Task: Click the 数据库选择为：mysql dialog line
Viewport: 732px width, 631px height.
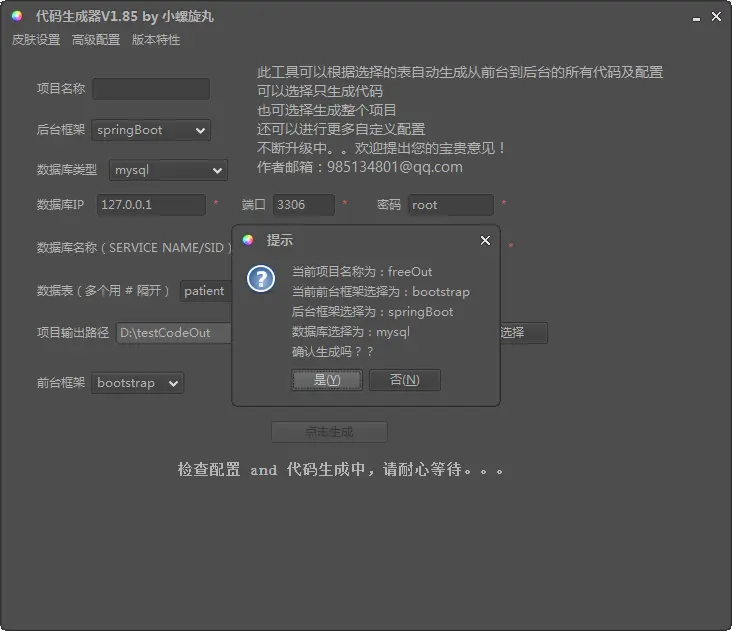Action: point(351,332)
